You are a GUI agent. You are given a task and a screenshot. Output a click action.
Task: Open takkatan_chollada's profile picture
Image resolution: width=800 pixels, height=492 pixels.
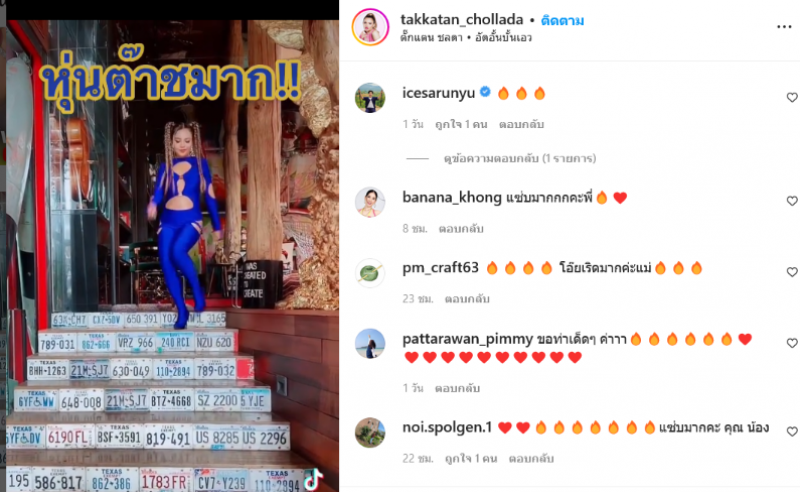pyautogui.click(x=370, y=27)
